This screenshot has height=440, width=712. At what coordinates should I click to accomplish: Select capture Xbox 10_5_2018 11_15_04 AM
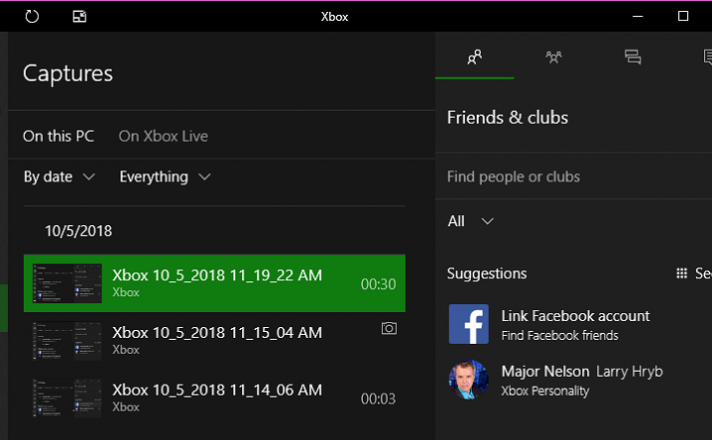(214, 341)
